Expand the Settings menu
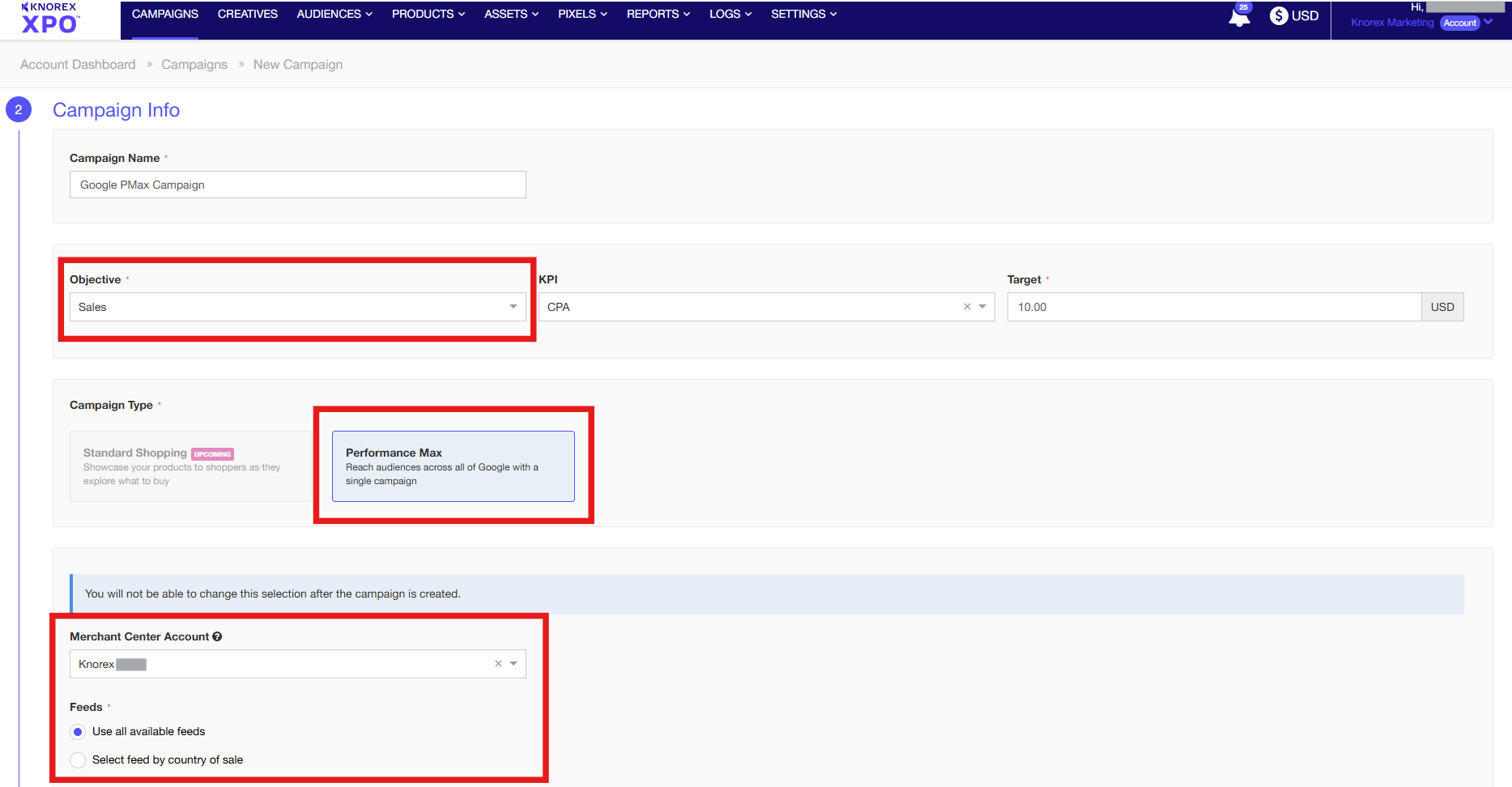 803,15
